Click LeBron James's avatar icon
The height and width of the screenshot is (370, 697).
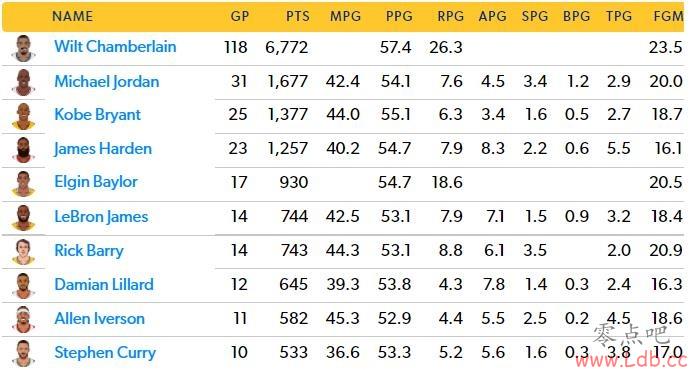point(24,218)
